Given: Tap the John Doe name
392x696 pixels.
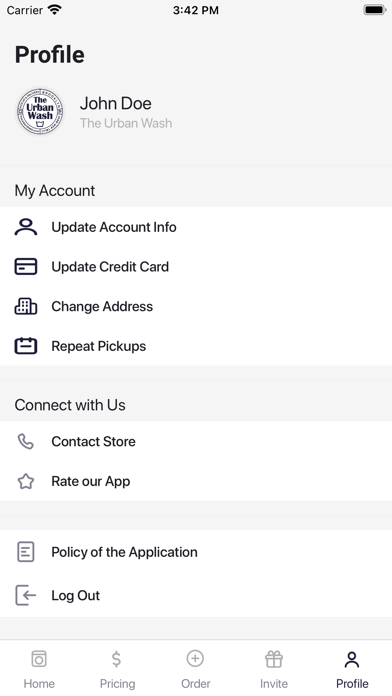Looking at the screenshot, I should click(x=115, y=103).
